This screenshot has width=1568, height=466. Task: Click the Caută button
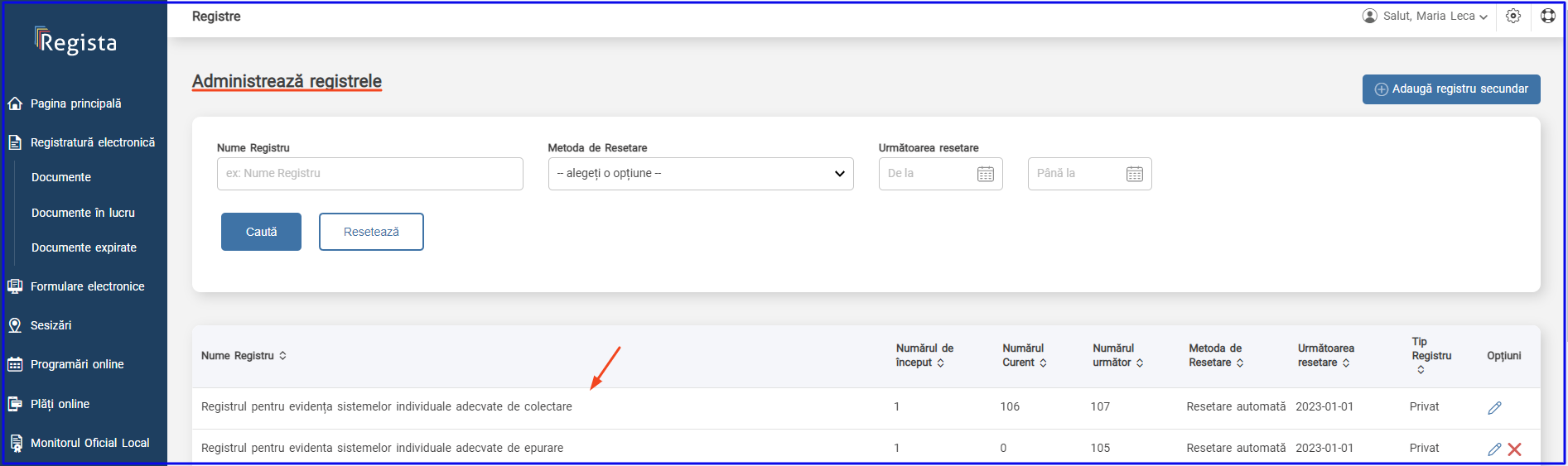pyautogui.click(x=261, y=232)
